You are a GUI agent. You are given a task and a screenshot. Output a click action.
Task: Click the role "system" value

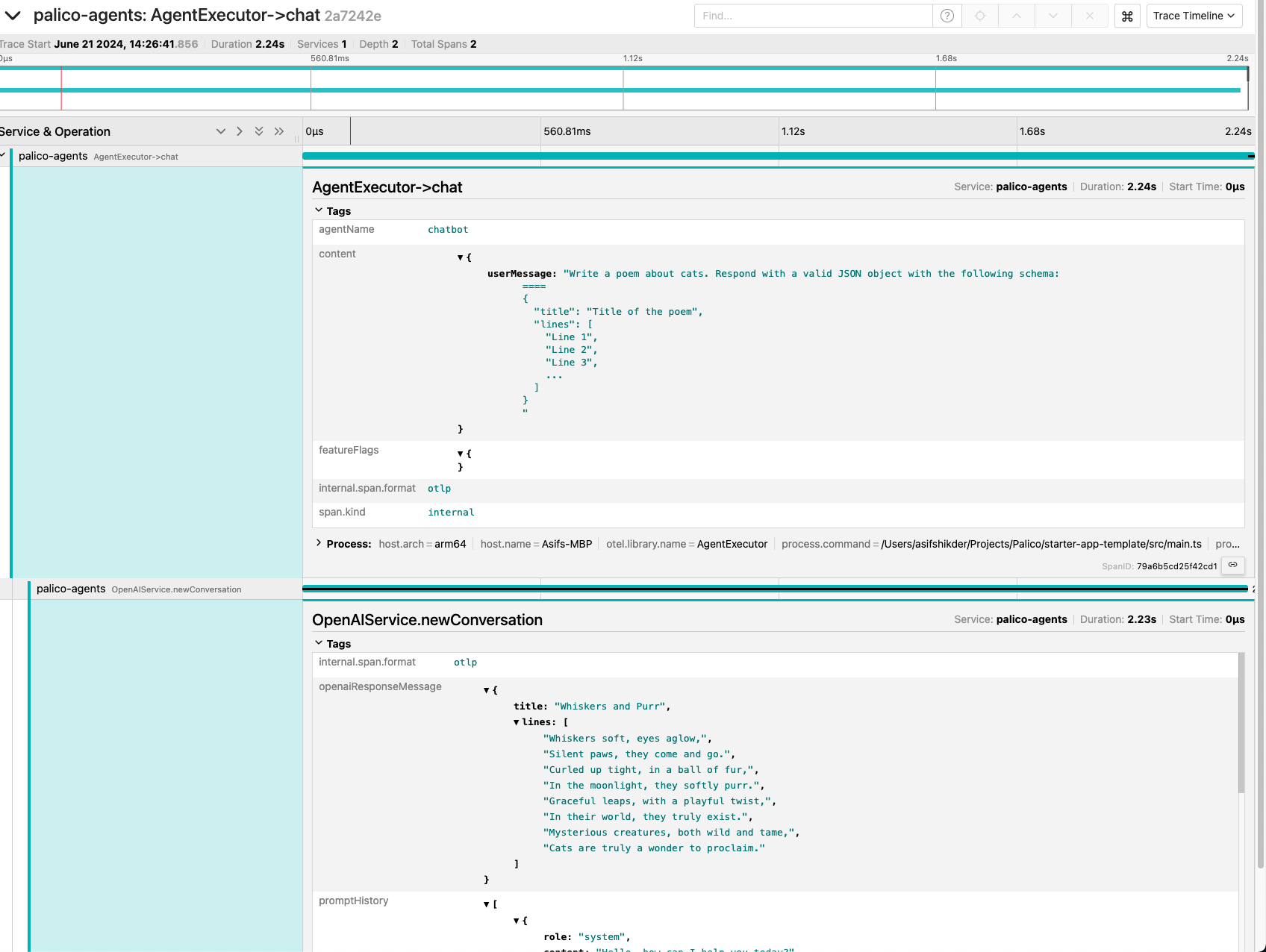pos(603,937)
